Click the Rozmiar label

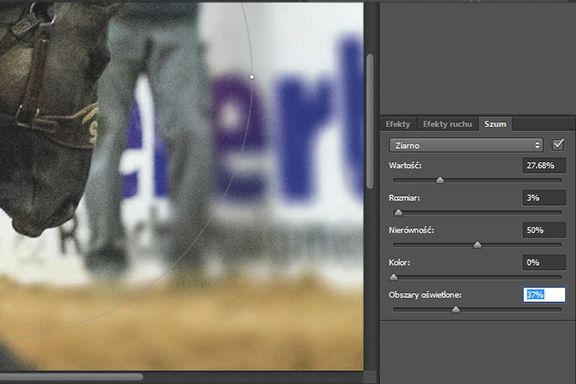click(404, 198)
